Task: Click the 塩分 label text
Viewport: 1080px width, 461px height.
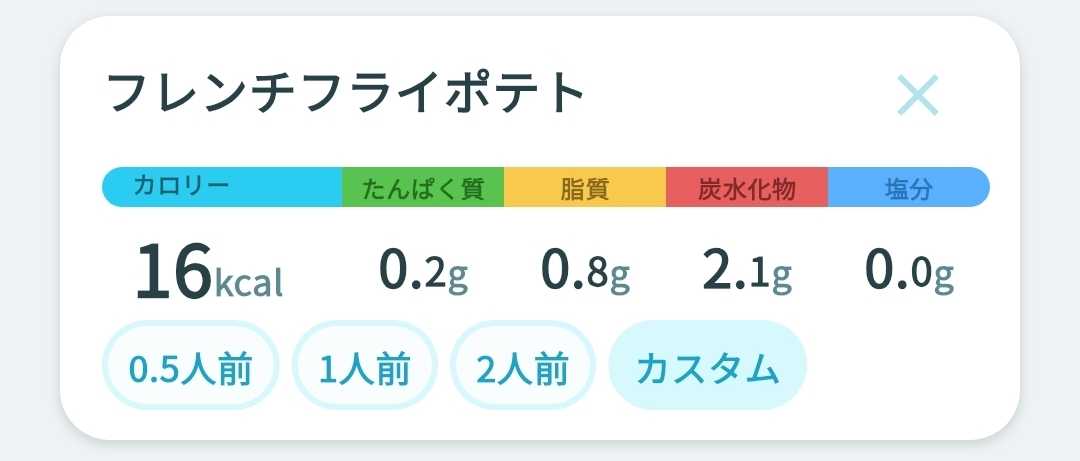Action: [909, 189]
